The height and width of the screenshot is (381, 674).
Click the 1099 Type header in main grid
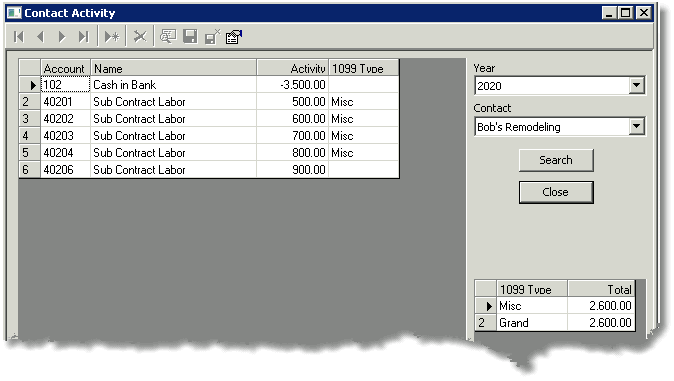point(364,68)
